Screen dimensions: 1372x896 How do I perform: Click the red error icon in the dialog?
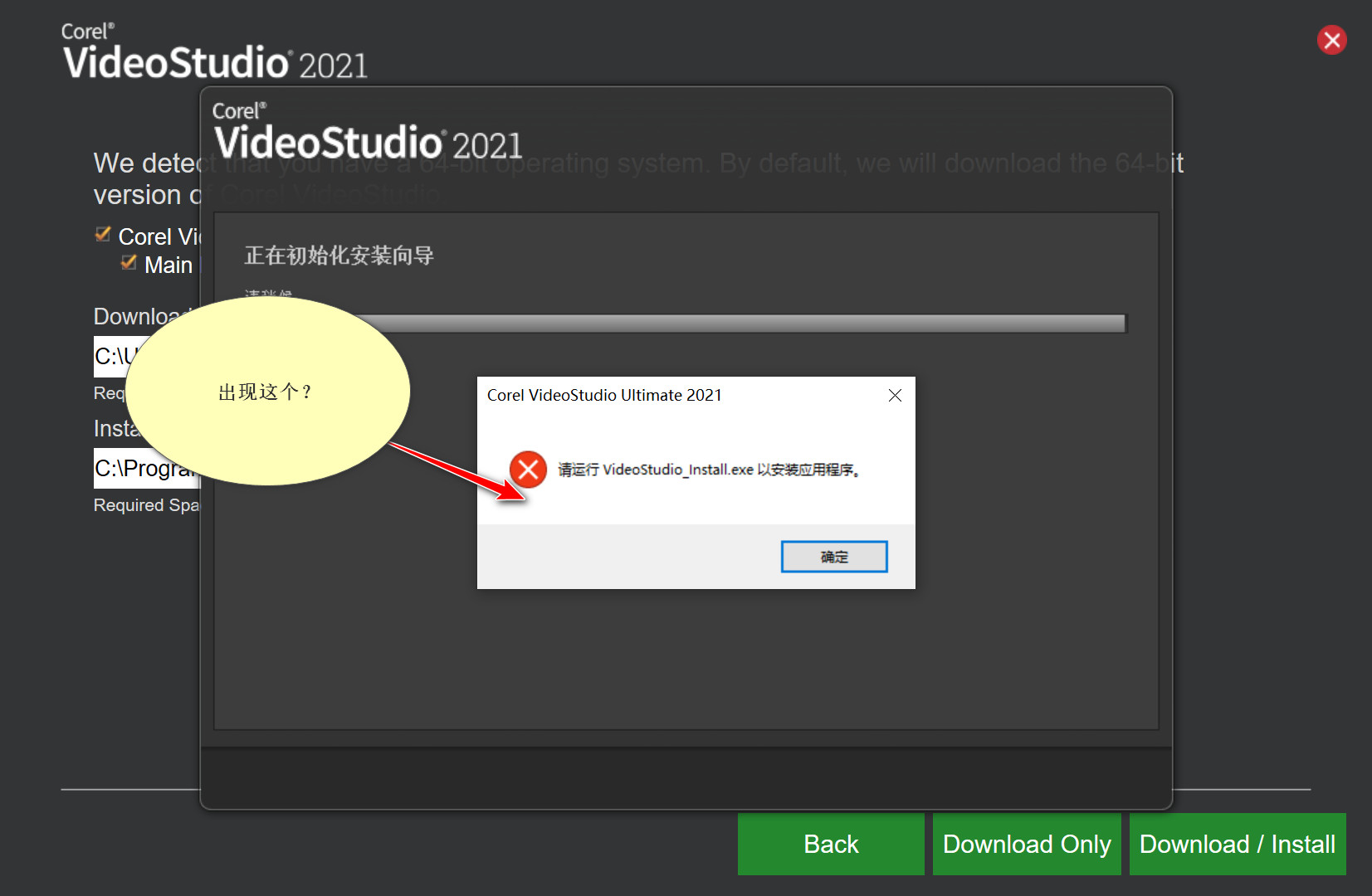tap(528, 470)
